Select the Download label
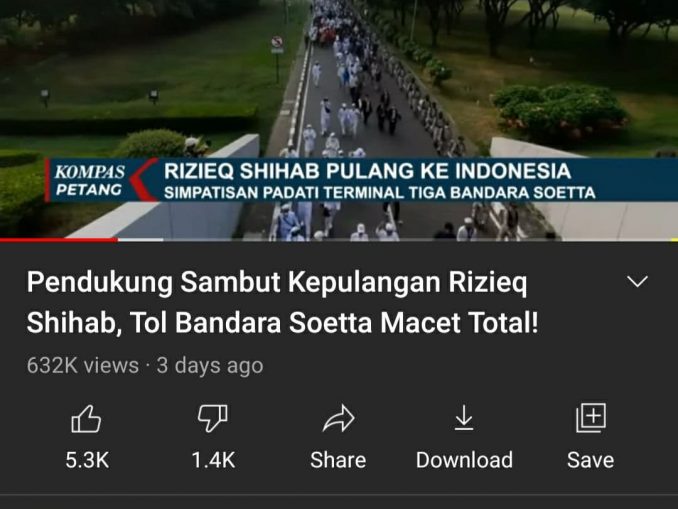This screenshot has height=509, width=678. 464,460
